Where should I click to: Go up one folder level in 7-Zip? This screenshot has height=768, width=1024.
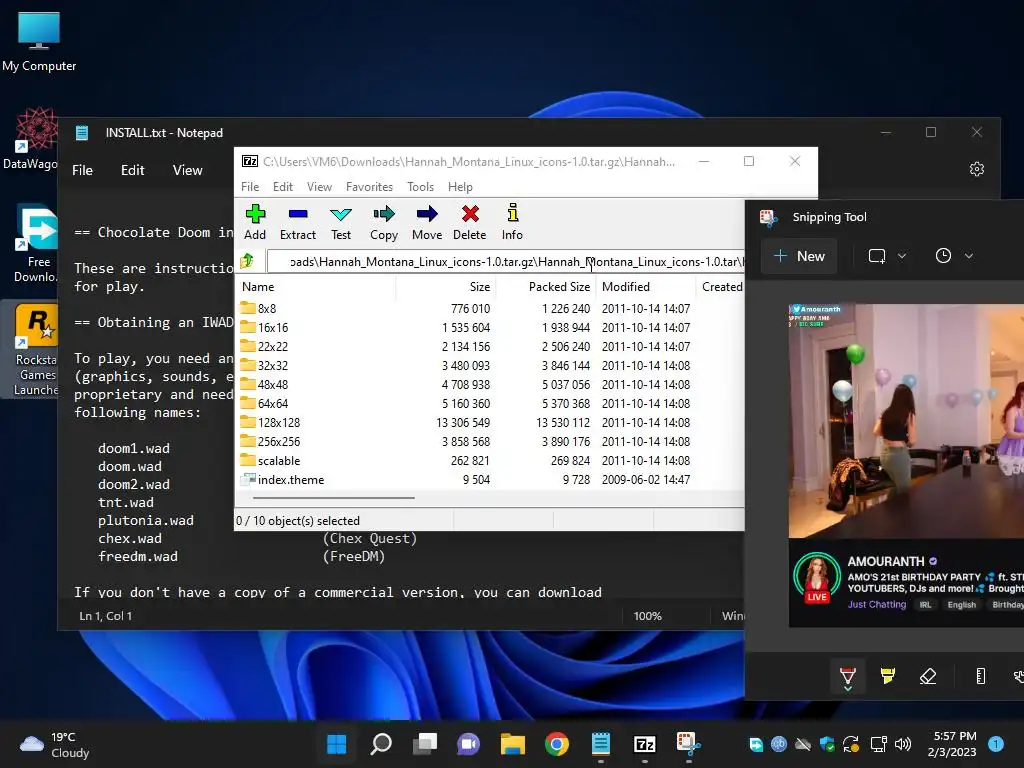pyautogui.click(x=247, y=262)
